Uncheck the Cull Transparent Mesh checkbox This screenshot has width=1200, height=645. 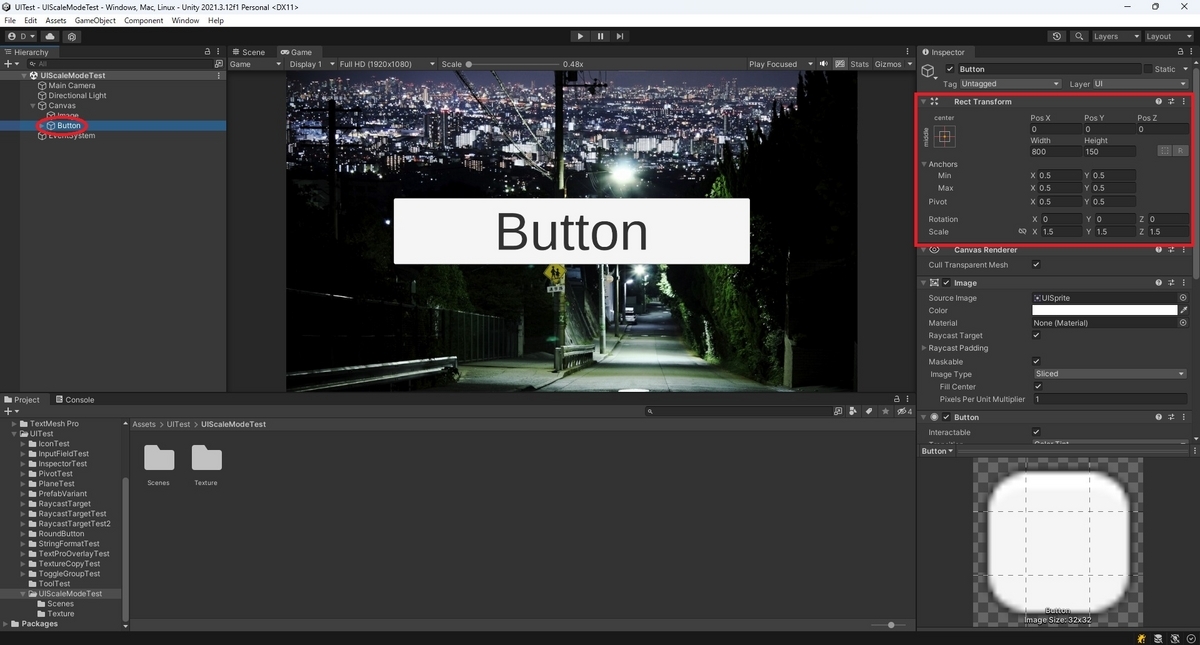[x=1036, y=265]
